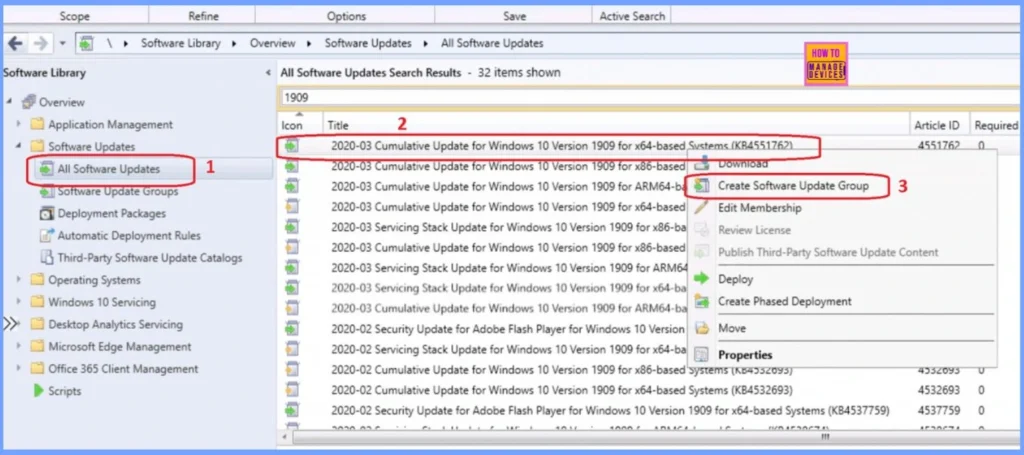Viewport: 1024px width, 455px height.
Task: Open the Scripts node
Action: [x=65, y=391]
